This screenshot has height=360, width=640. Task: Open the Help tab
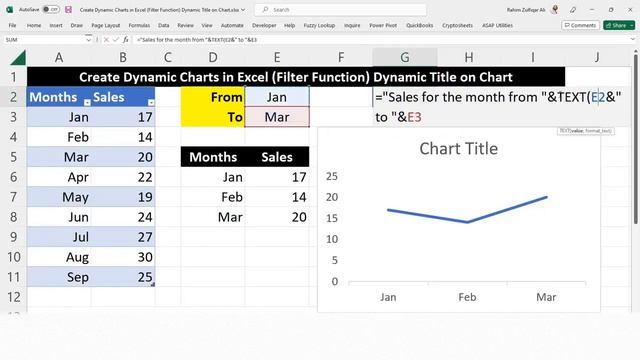[289, 25]
